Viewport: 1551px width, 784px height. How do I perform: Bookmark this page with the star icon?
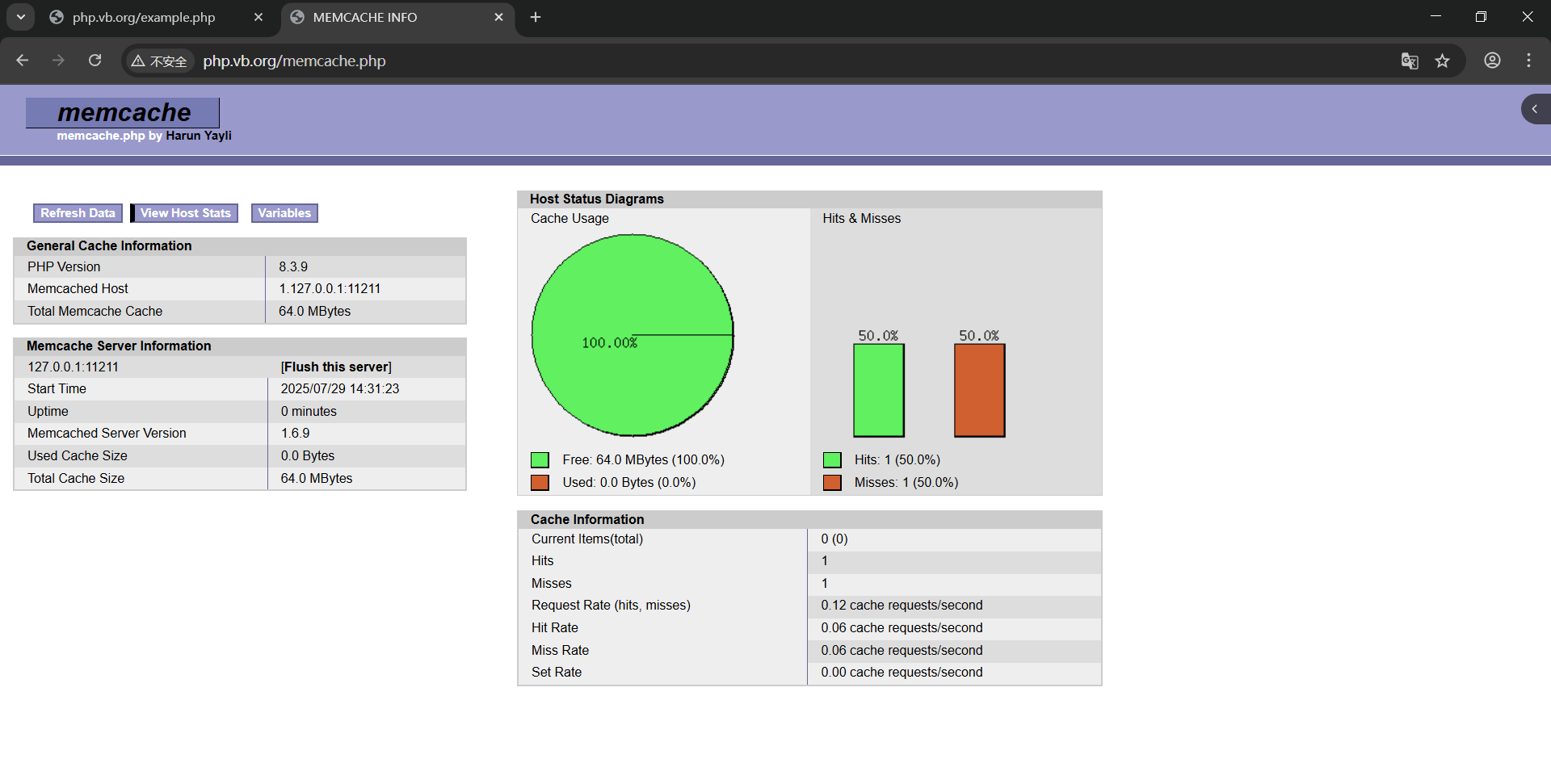tap(1442, 61)
